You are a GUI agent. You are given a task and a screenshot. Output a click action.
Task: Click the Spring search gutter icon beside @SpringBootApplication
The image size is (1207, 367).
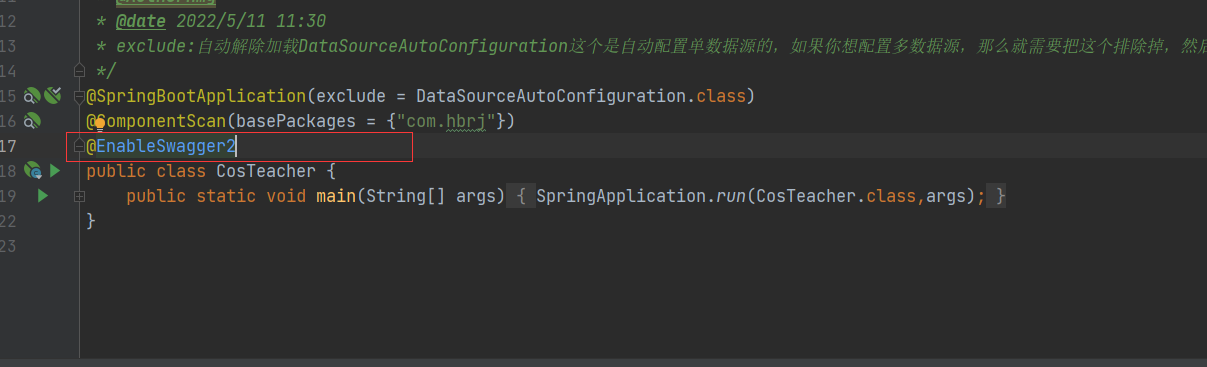click(32, 96)
